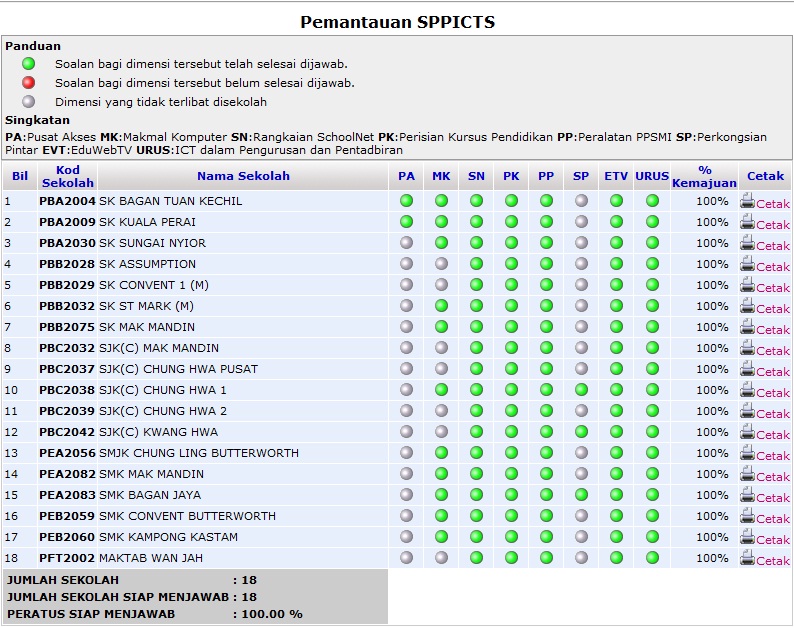The height and width of the screenshot is (627, 794).
Task: Click the Kod Sekolah column header
Action: 67,176
